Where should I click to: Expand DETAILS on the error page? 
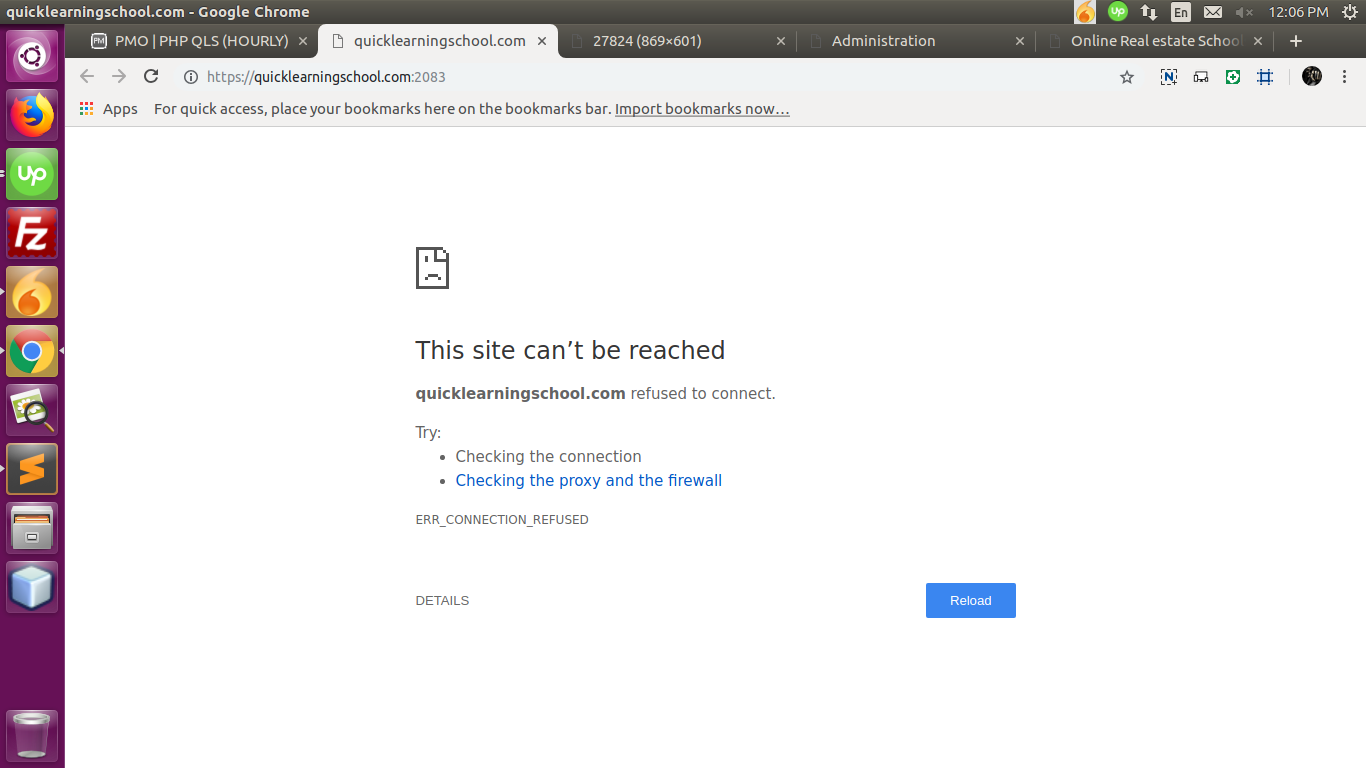[442, 601]
